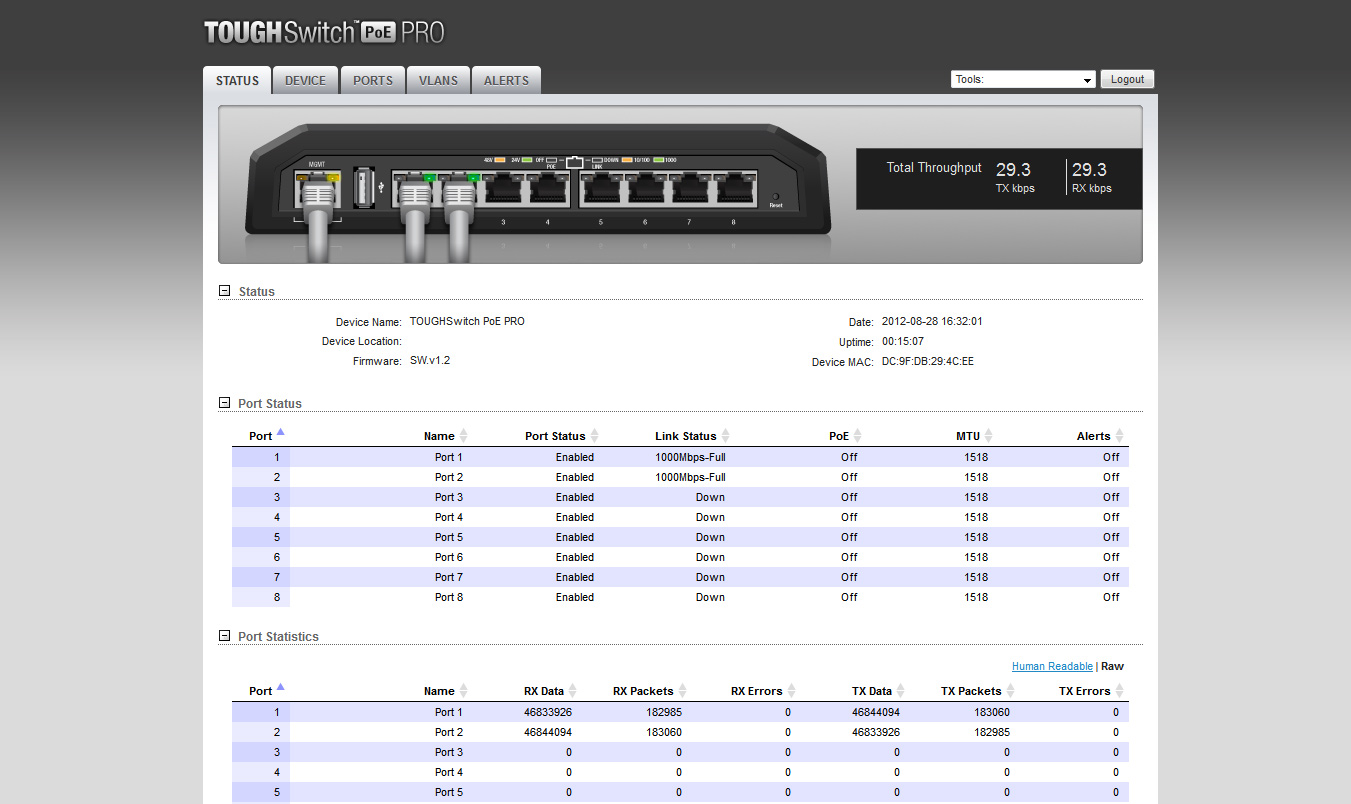The height and width of the screenshot is (804, 1351).
Task: Click the Reset button on switch image
Action: point(775,197)
